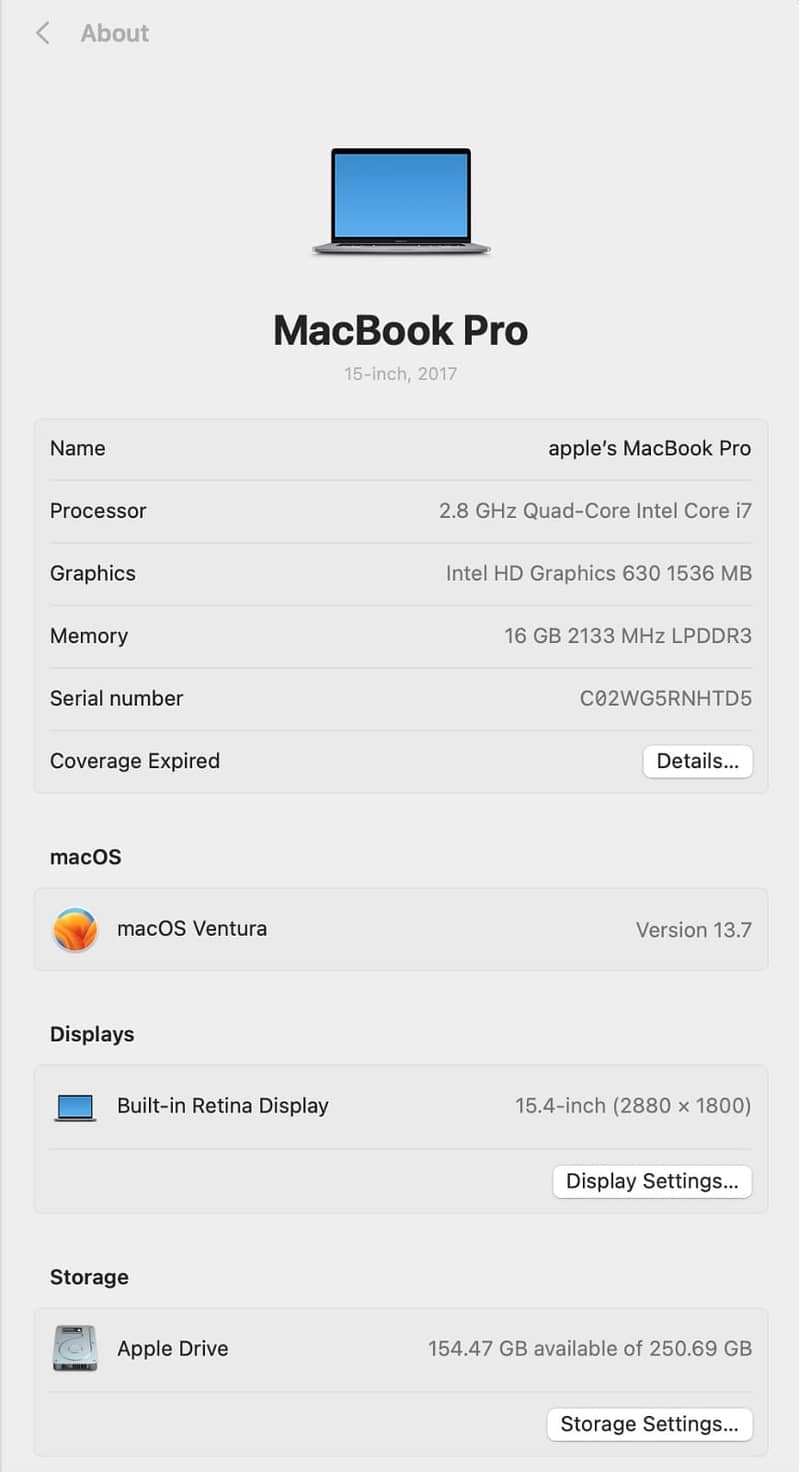Click the available storage text
799x1472 pixels.
[x=590, y=1349]
